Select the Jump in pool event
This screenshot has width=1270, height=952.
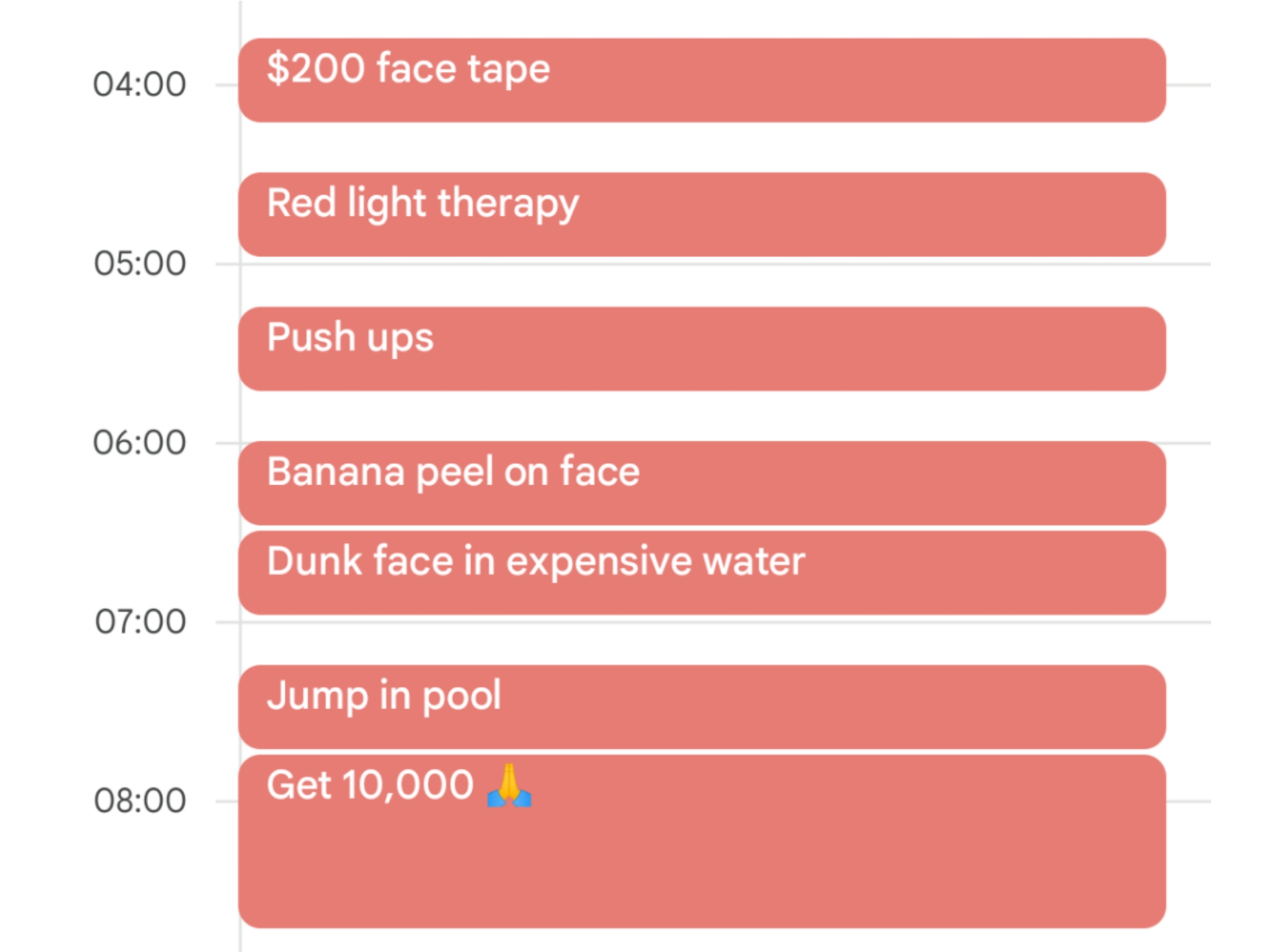point(702,707)
